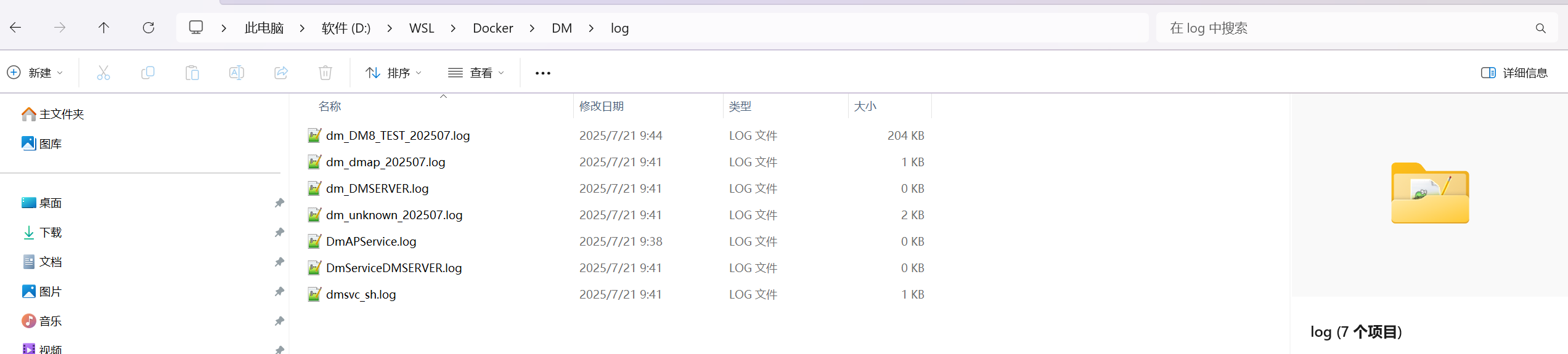This screenshot has height=354, width=1568.
Task: Go forward in navigation history
Action: 60,28
